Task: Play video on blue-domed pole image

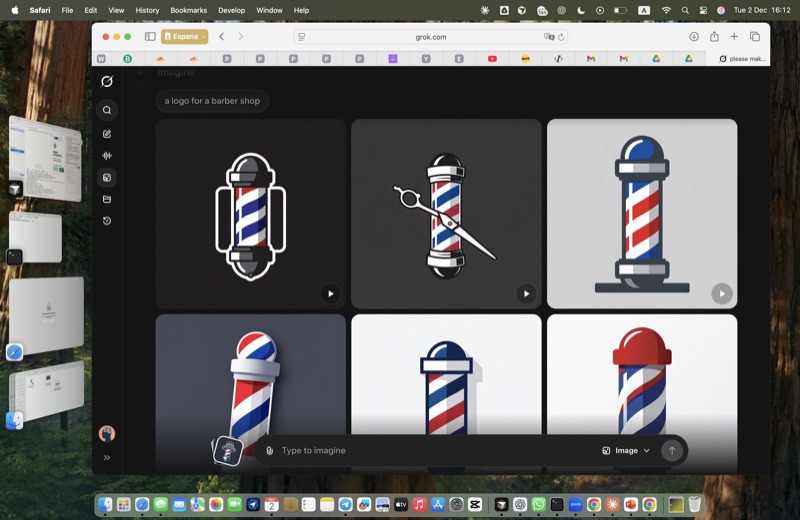Action: click(x=722, y=293)
